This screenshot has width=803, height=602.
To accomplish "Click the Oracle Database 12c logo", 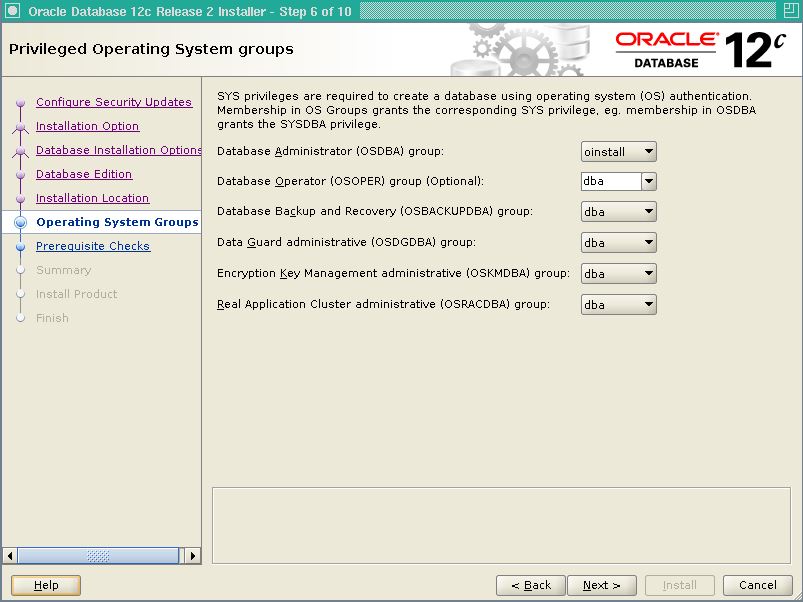I will (x=701, y=50).
